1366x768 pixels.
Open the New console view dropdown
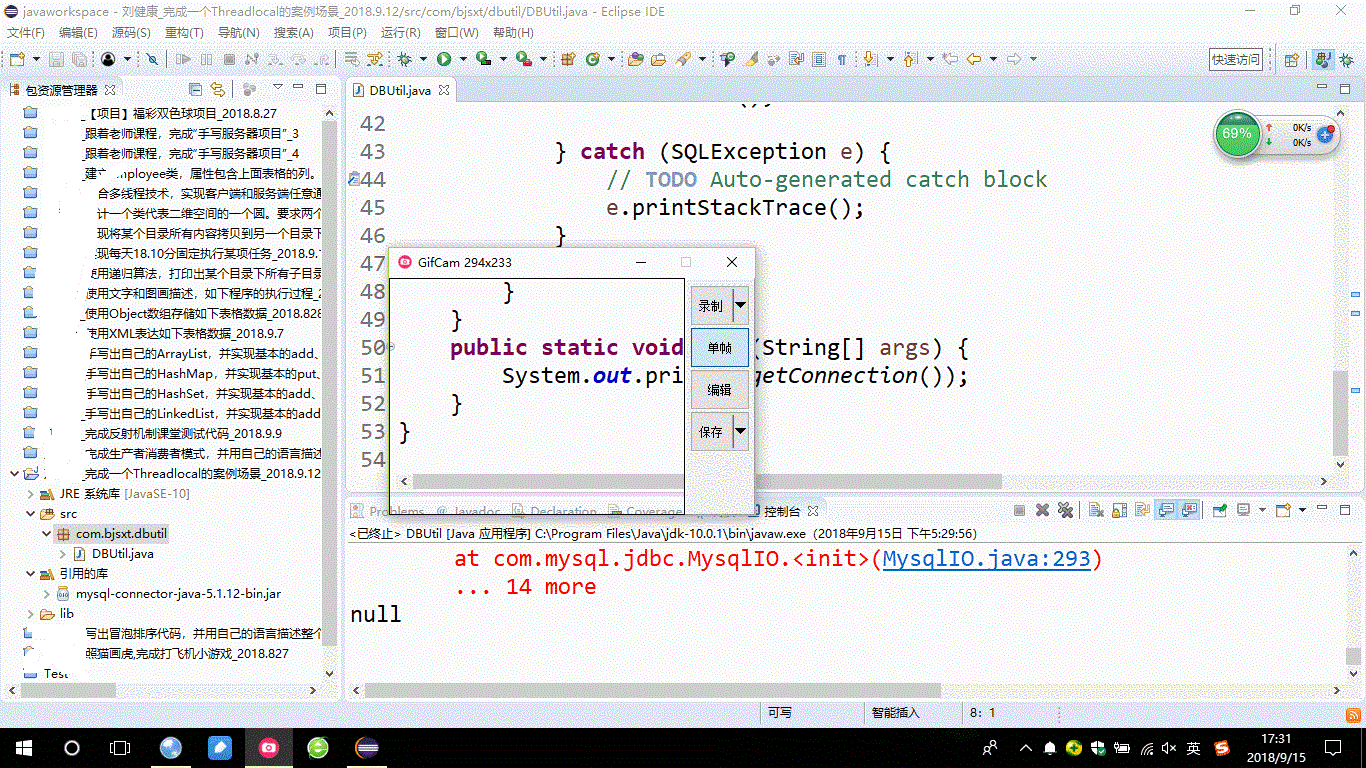pos(1302,510)
